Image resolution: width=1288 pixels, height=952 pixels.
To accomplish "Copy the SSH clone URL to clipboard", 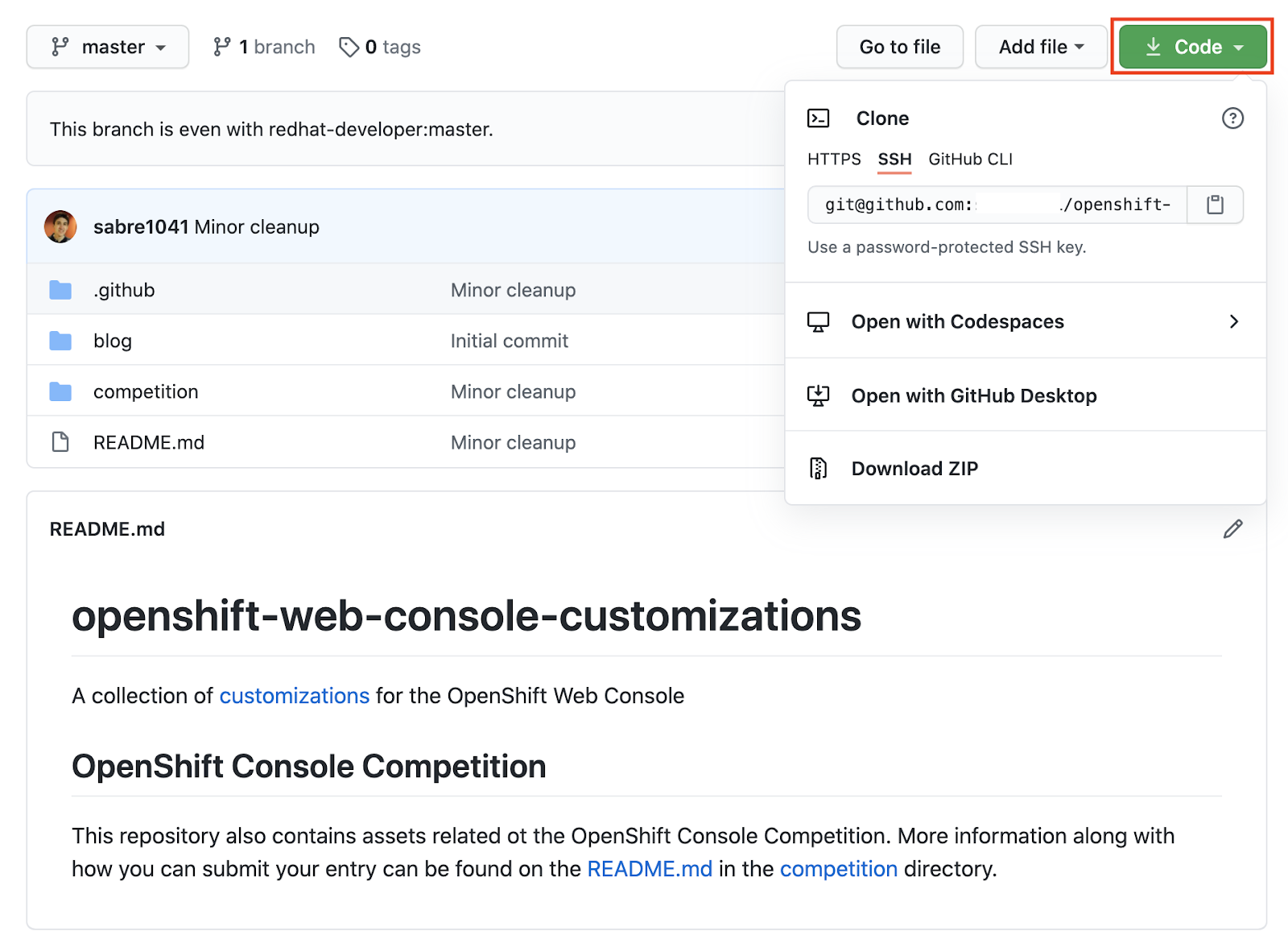I will 1215,205.
